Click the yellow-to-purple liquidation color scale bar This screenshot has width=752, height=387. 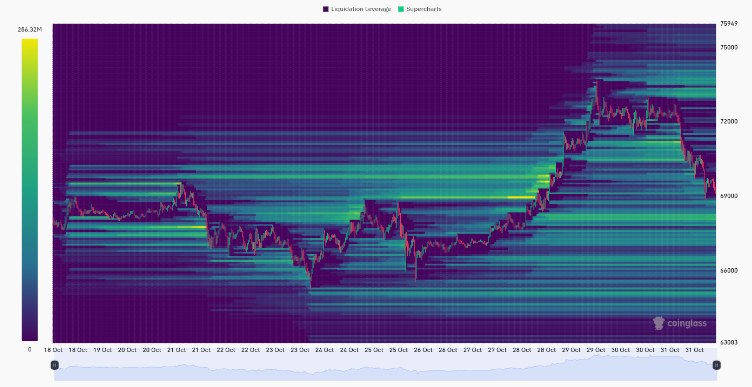click(30, 190)
